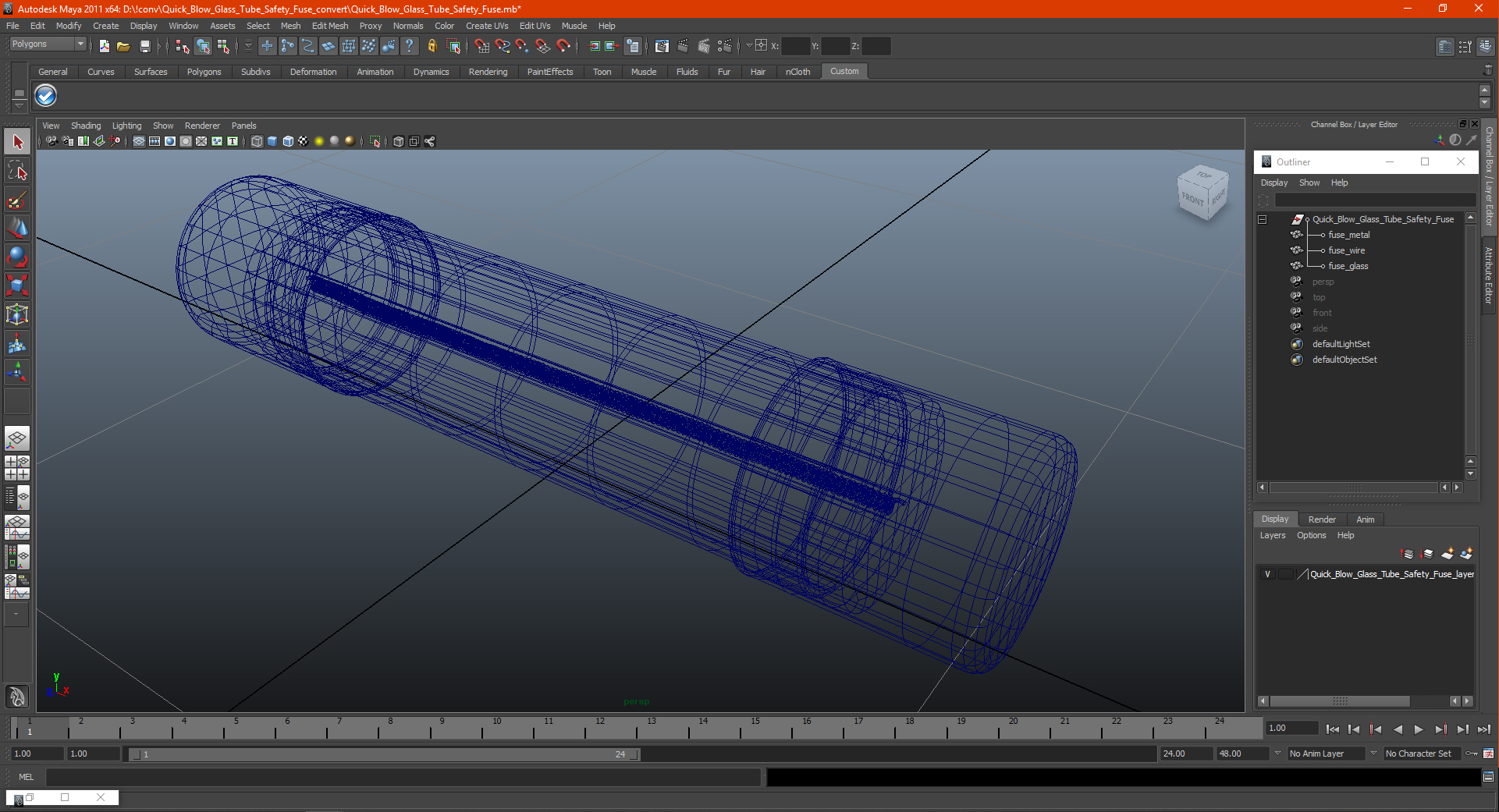Open selection mask menu arrow in status line
Viewport: 1499px width, 812px height.
coord(247,46)
